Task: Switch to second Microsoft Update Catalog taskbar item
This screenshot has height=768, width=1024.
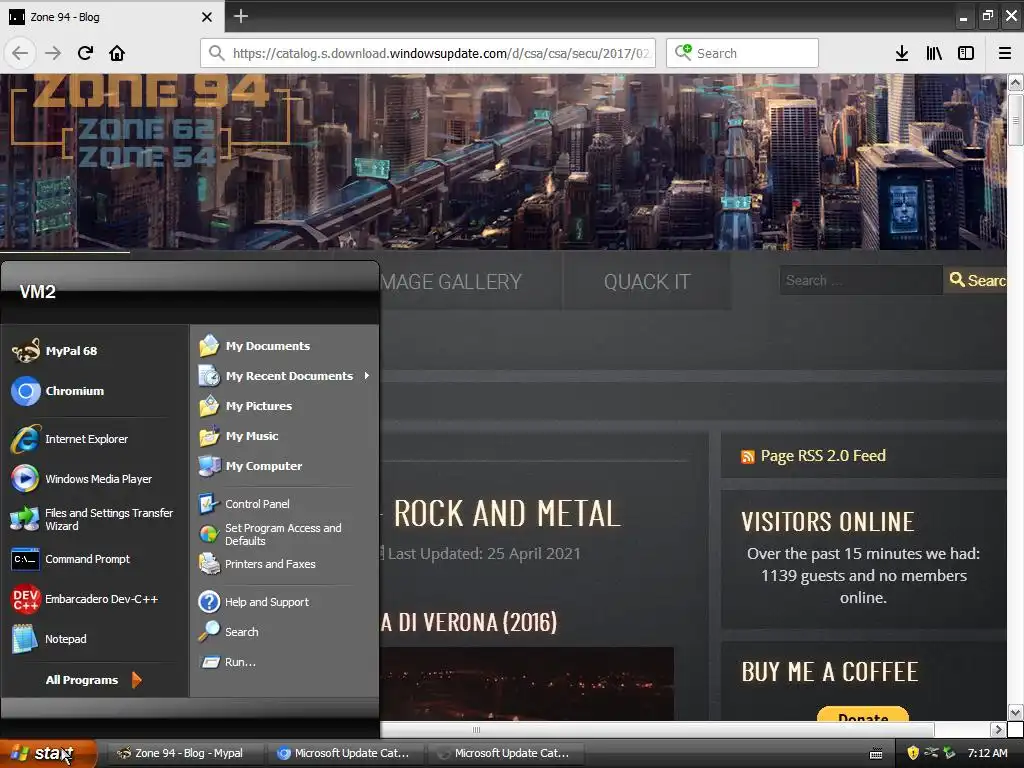Action: (505, 753)
